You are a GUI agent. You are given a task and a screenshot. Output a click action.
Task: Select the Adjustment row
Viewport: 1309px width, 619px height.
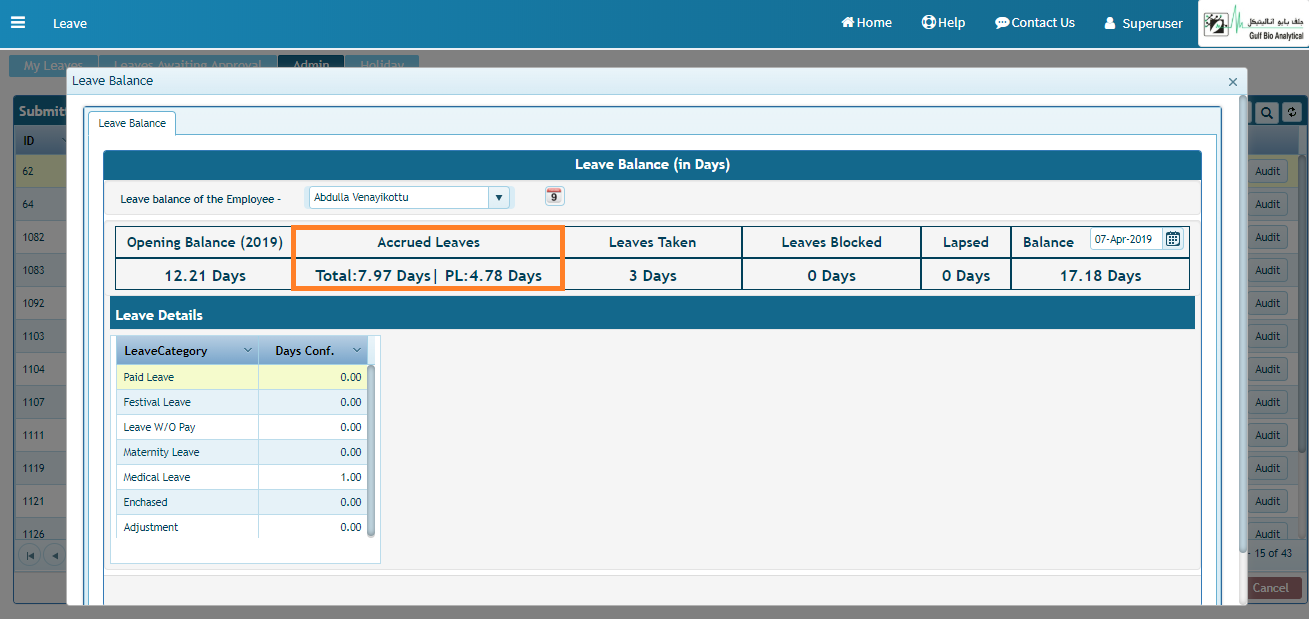(242, 527)
